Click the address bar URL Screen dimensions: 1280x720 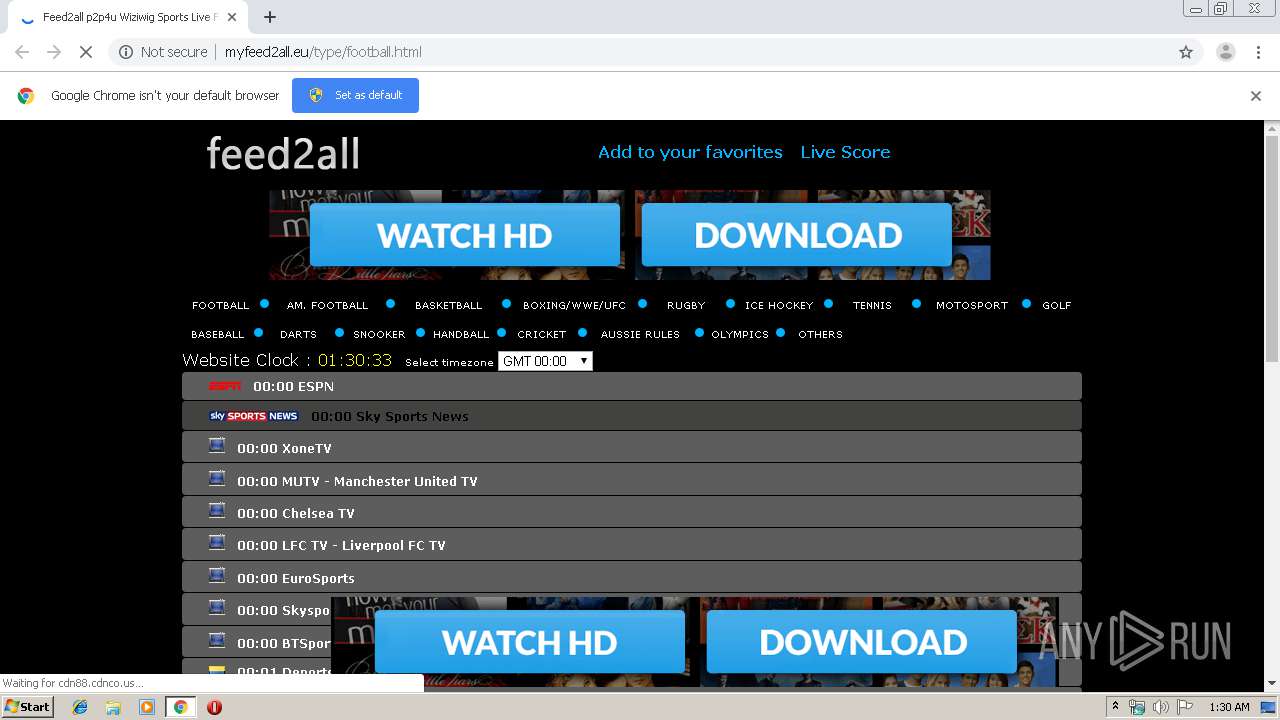coord(323,52)
